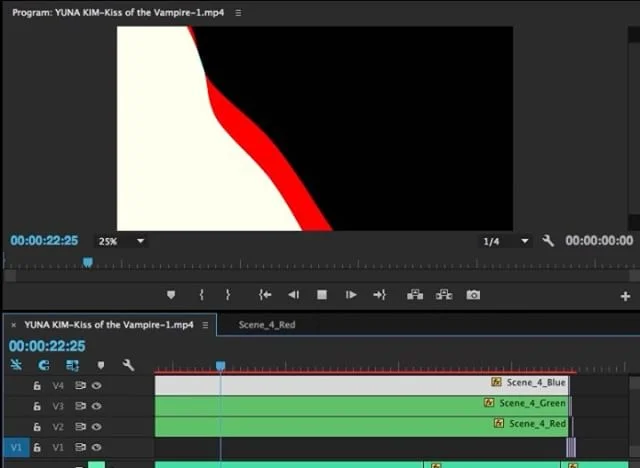
Task: Hide track V1 output eye
Action: (96, 447)
